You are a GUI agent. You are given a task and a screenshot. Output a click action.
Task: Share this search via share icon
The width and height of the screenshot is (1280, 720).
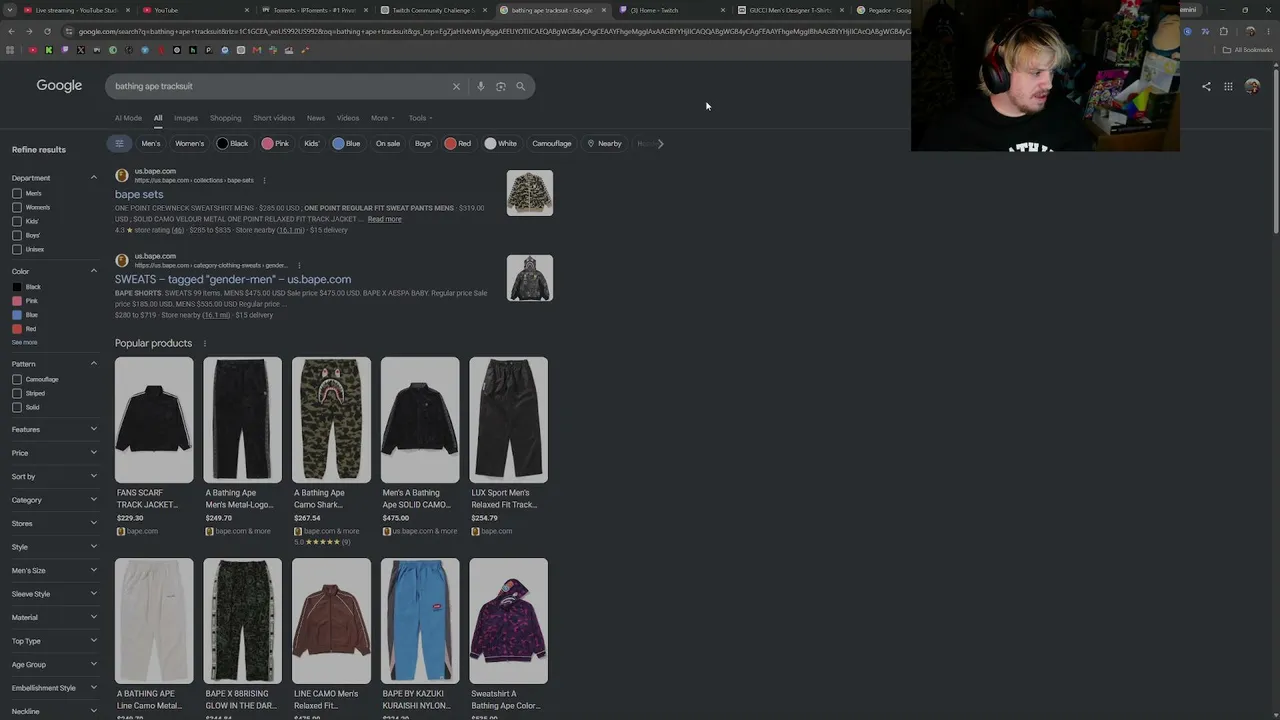[x=1206, y=87]
